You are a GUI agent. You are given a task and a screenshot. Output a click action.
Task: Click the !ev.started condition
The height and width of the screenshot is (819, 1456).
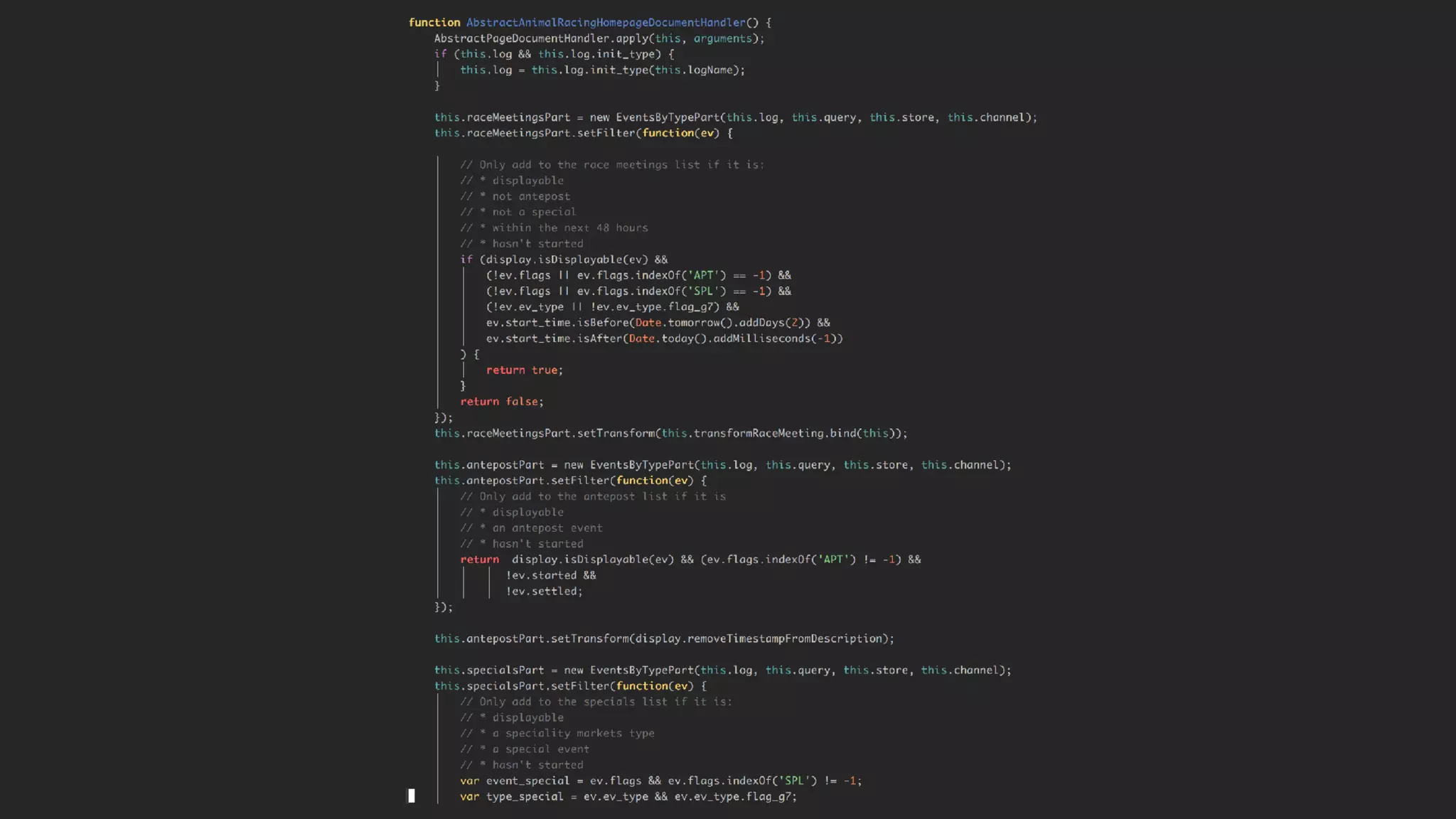pyautogui.click(x=541, y=576)
